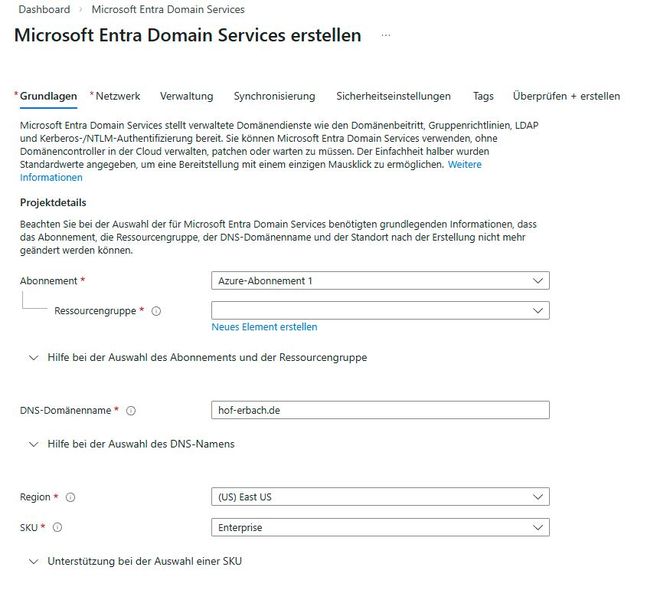Open the Synchronisierung tab
Image resolution: width=657 pixels, height=600 pixels.
pyautogui.click(x=274, y=96)
